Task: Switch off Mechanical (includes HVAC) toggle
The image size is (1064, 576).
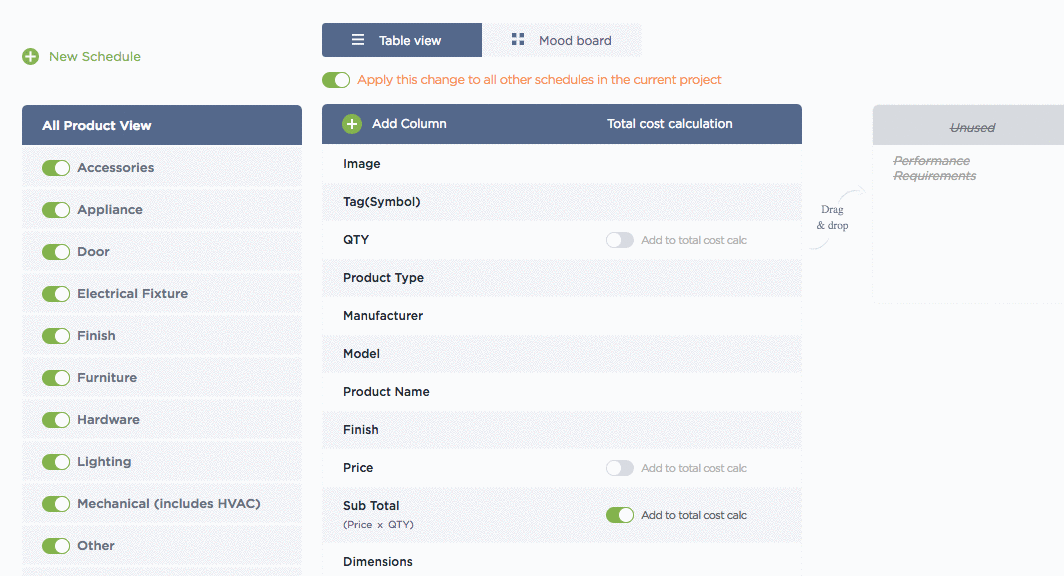Action: click(56, 504)
